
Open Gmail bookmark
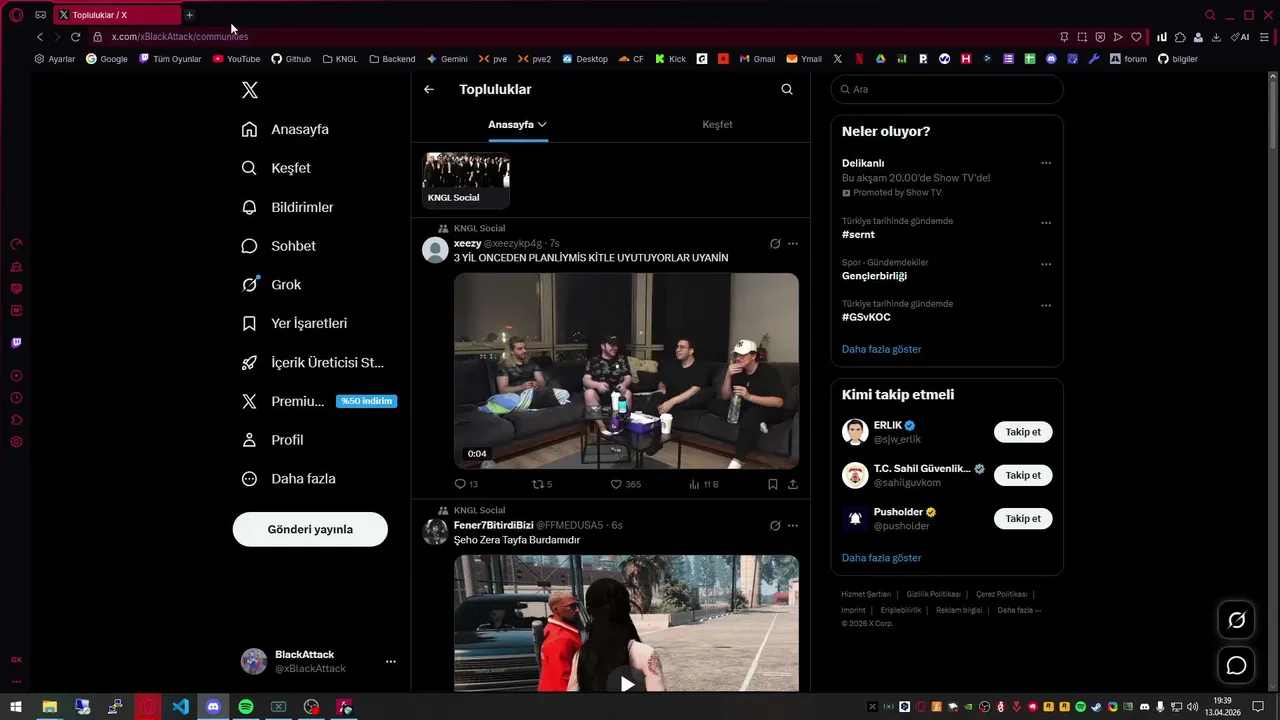click(757, 59)
